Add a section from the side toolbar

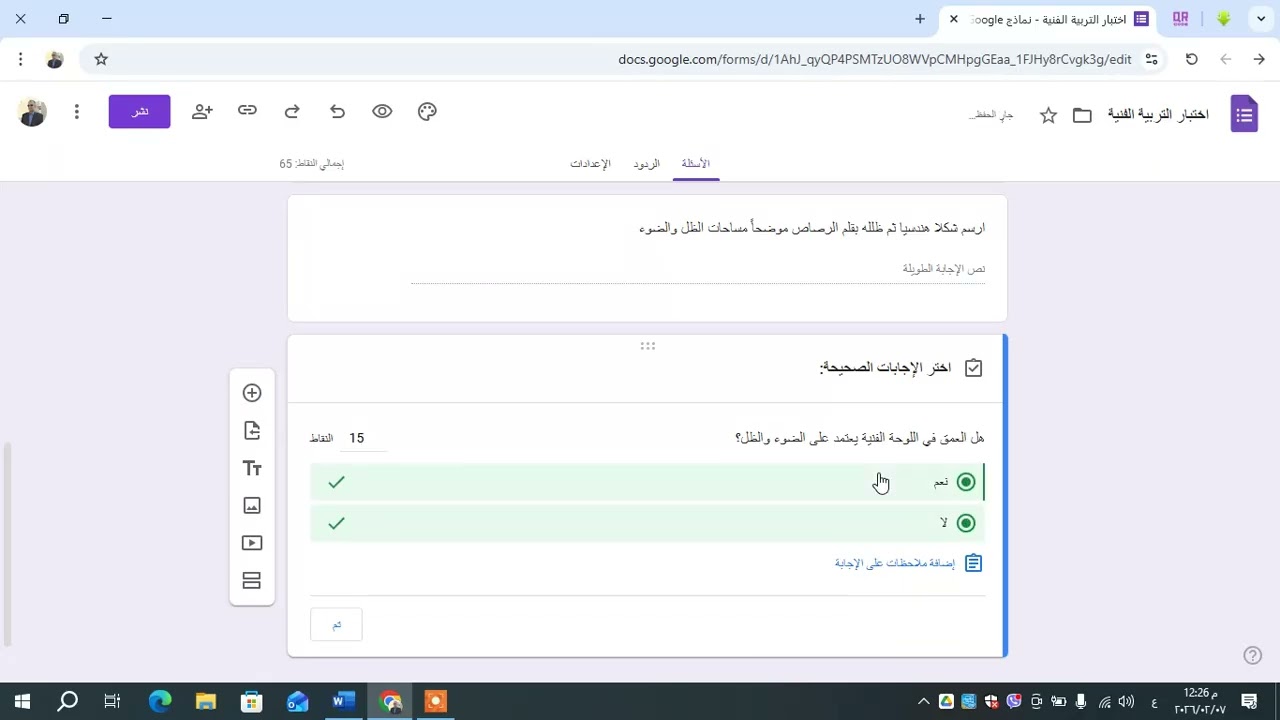252,581
